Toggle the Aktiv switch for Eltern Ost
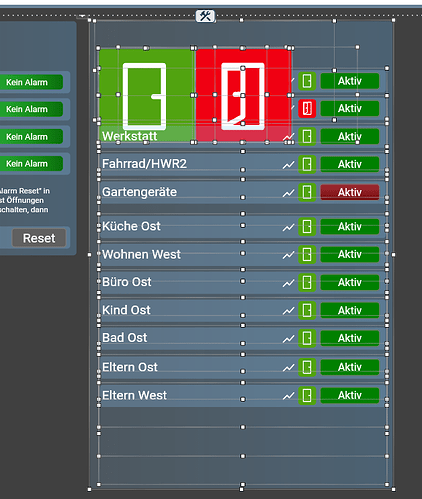This screenshot has height=499, width=422. coord(350,367)
